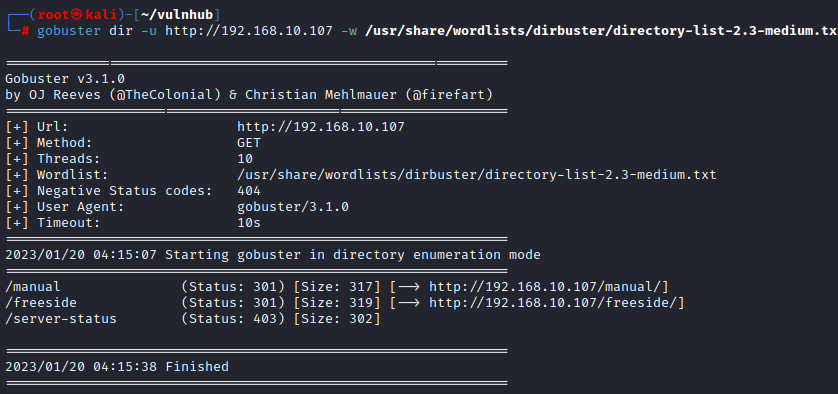Click the "Gobuster v3.1.0" version line

[65, 79]
